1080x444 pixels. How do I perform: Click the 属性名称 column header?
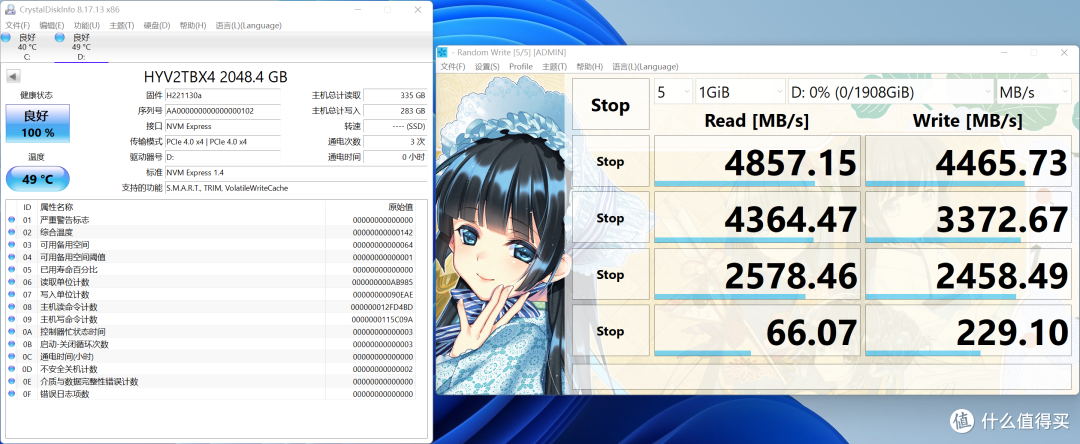(x=56, y=207)
